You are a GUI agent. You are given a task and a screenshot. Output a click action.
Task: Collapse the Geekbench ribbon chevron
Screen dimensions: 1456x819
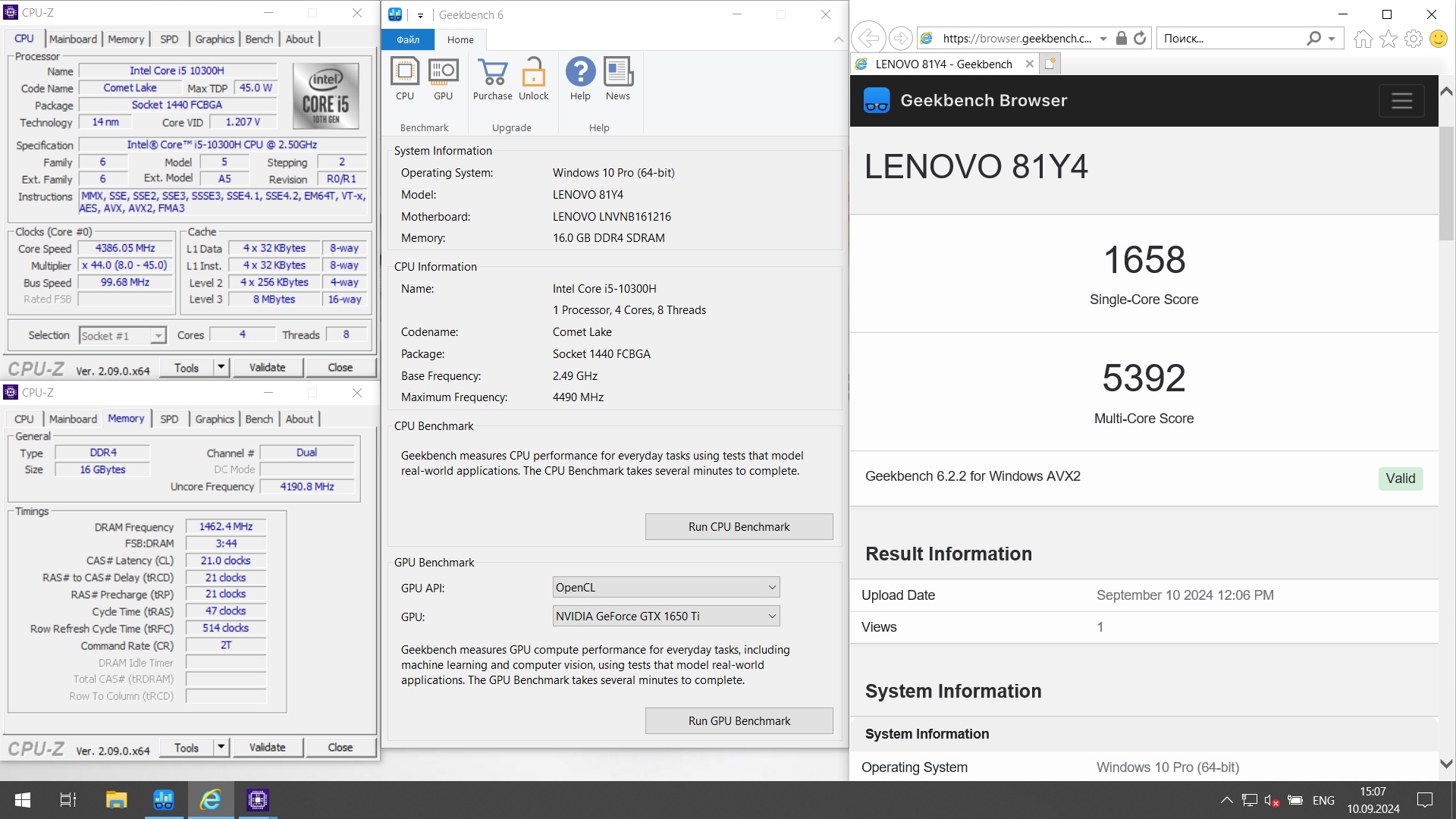[838, 39]
